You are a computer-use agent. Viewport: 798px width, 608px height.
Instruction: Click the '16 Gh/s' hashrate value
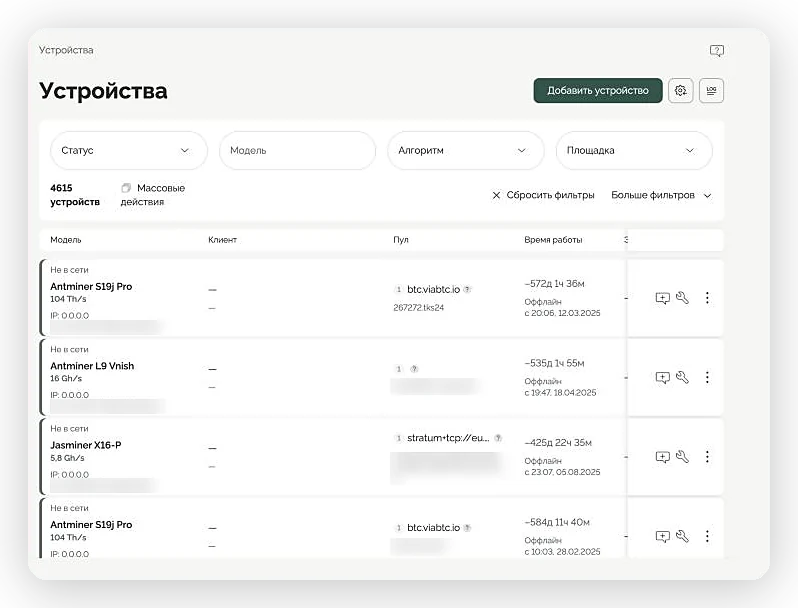[66, 379]
